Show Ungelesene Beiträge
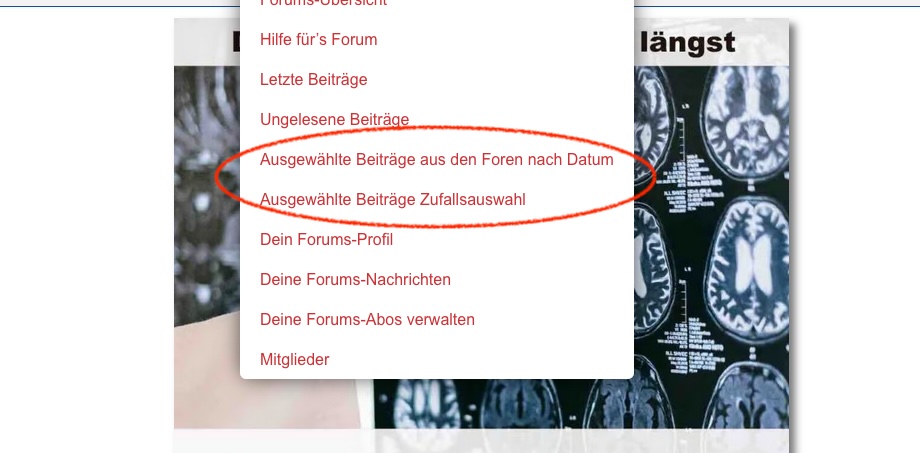Viewport: 920px width, 453px height. pyautogui.click(x=334, y=120)
